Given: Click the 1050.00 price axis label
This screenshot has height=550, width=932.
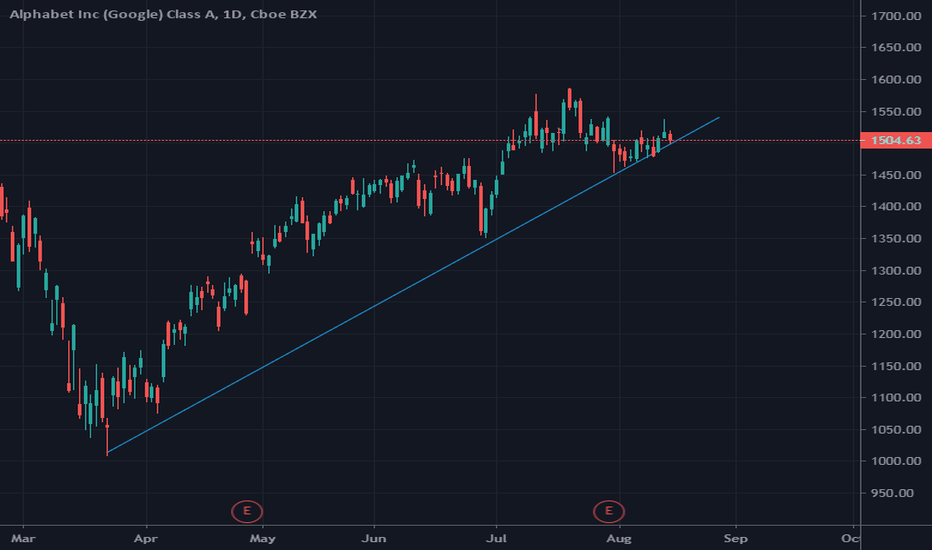Looking at the screenshot, I should click(x=896, y=430).
